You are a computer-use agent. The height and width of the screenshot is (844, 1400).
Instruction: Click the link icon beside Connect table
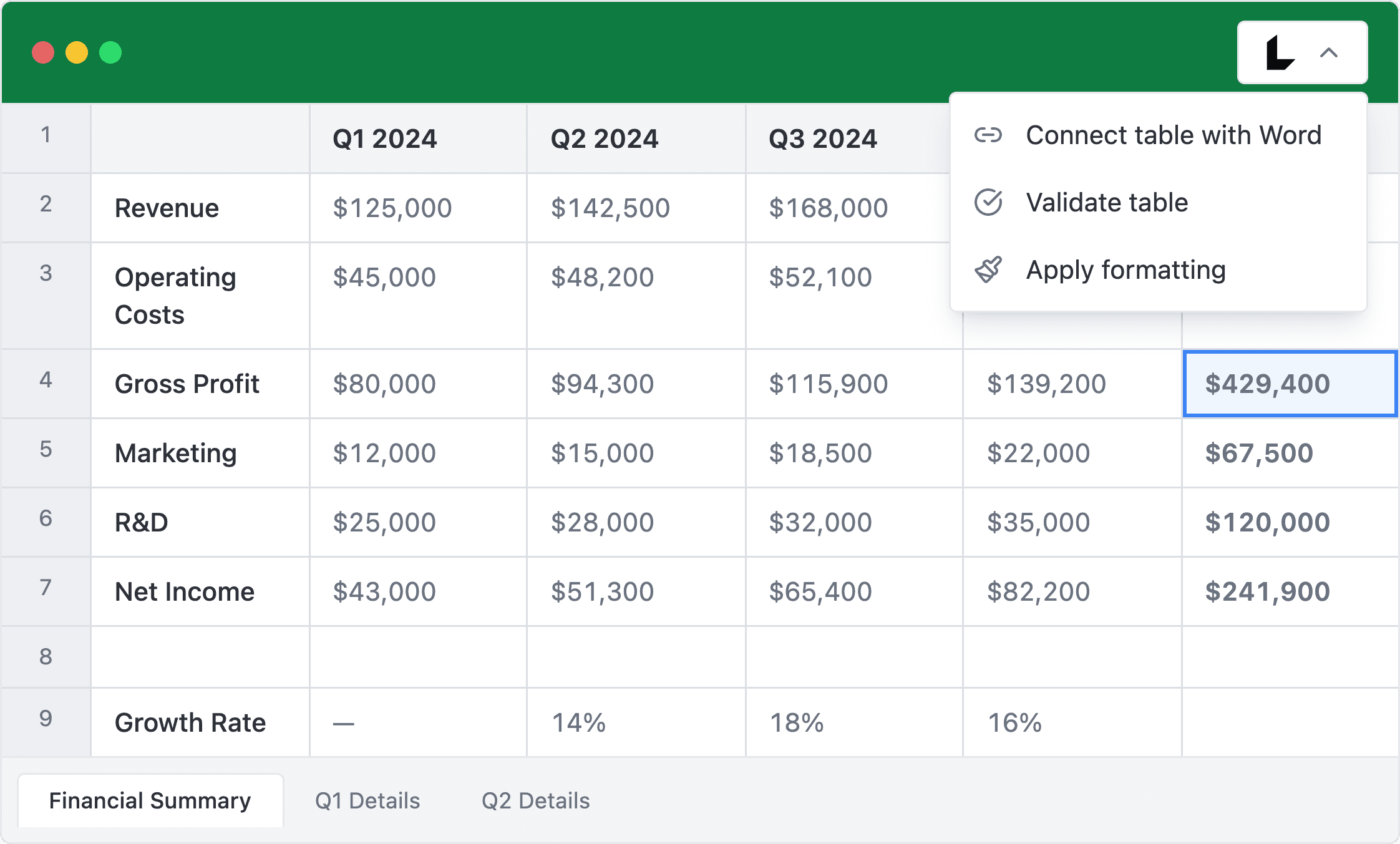coord(988,135)
